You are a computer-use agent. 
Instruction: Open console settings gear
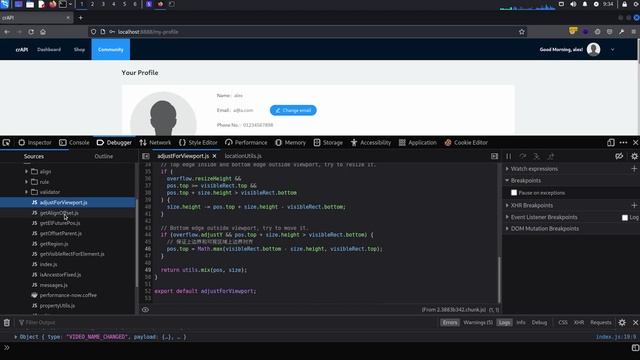(x=622, y=322)
